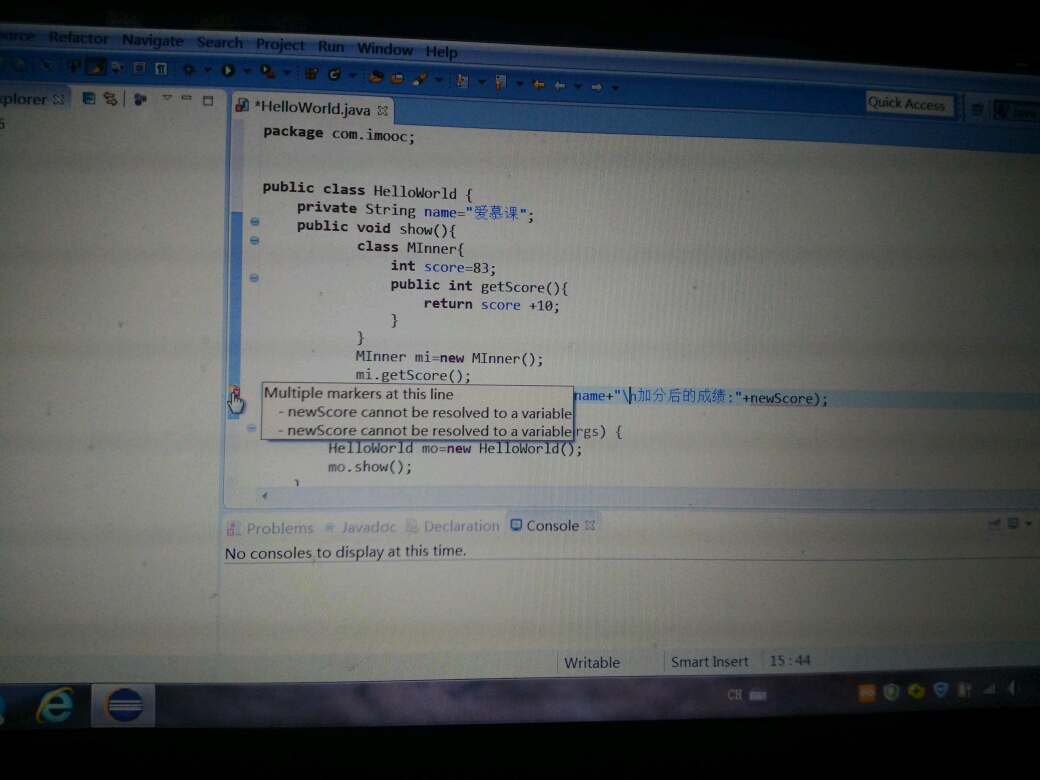Toggle Show Whitespace Characters pilcrow button
Screen dimensions: 1040x780
[161, 68]
